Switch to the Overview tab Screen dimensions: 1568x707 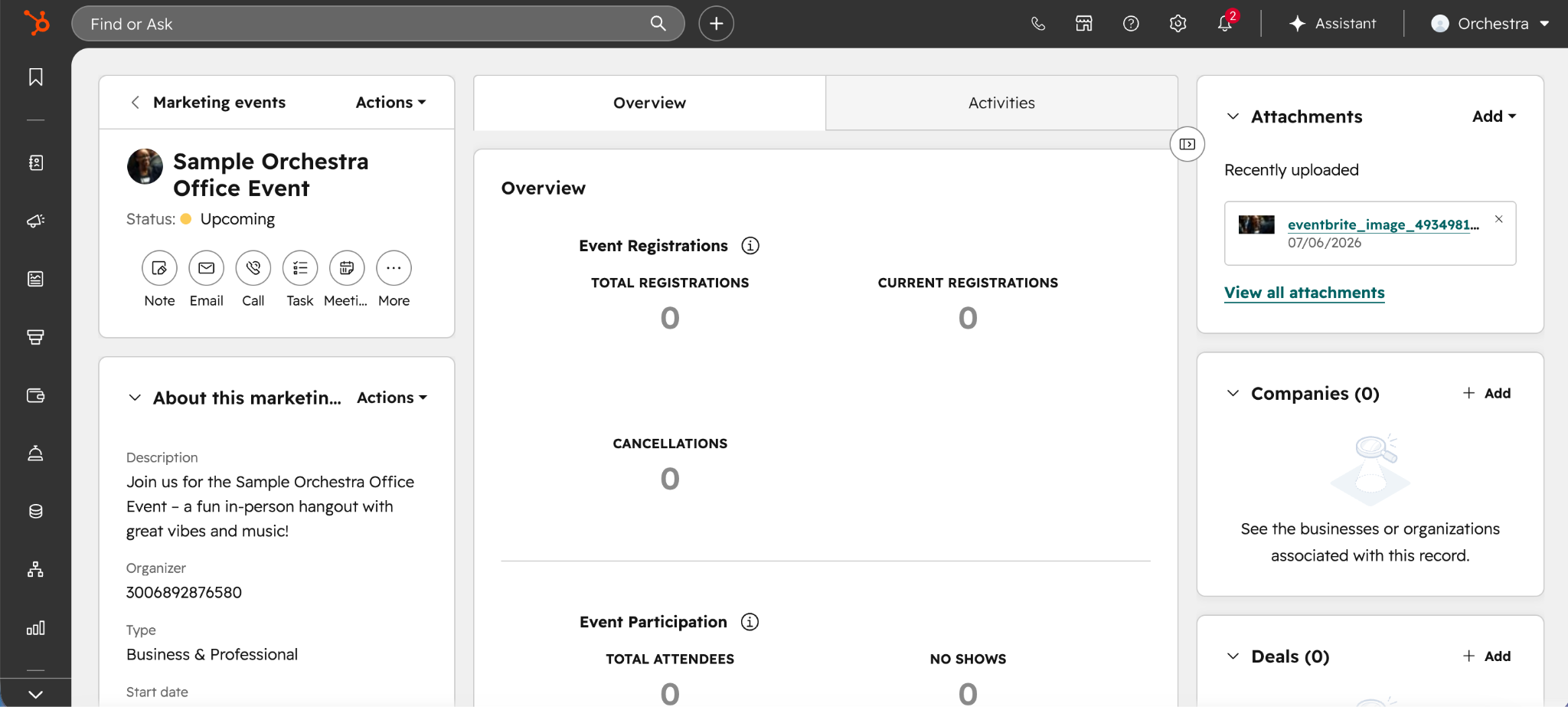click(649, 103)
